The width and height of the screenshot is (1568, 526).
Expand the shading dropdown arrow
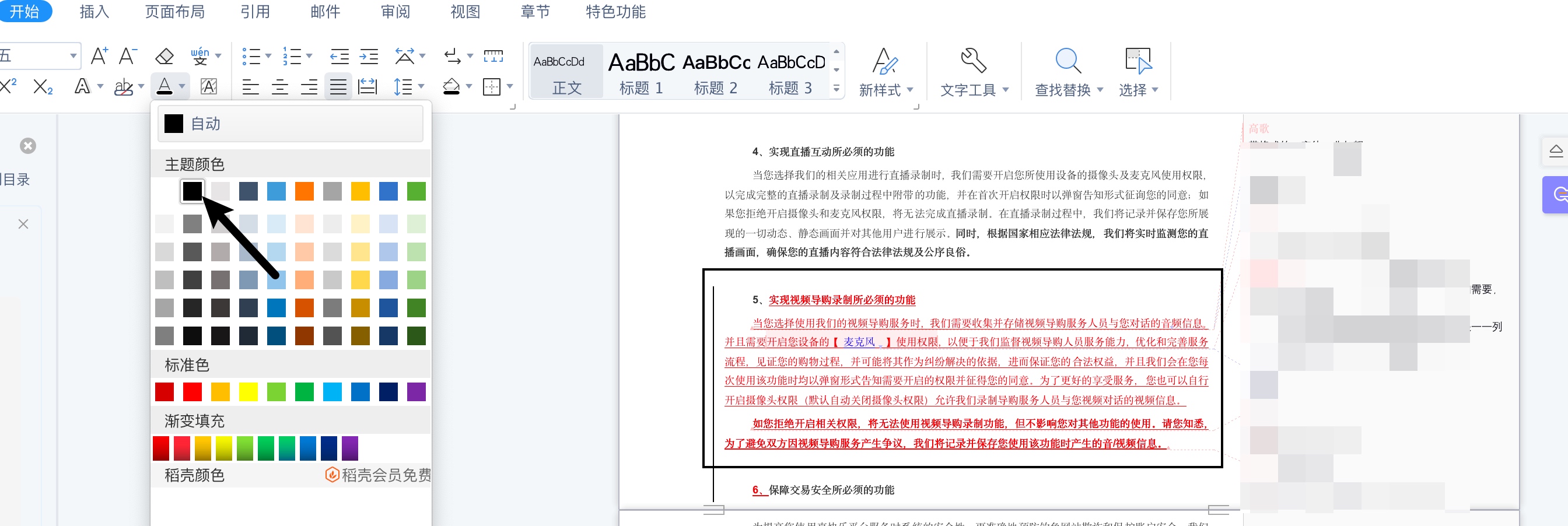pos(468,86)
